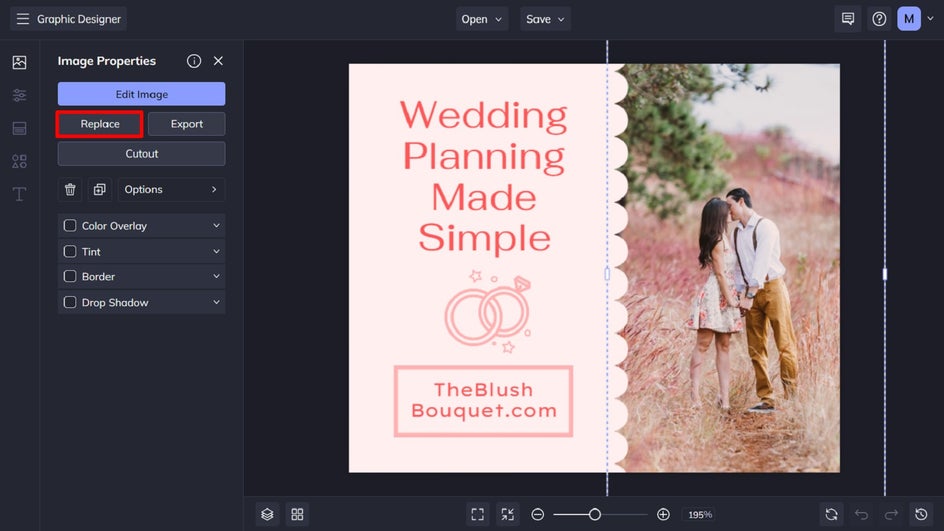This screenshot has height=531, width=944.
Task: Click the Export button
Action: tap(187, 124)
